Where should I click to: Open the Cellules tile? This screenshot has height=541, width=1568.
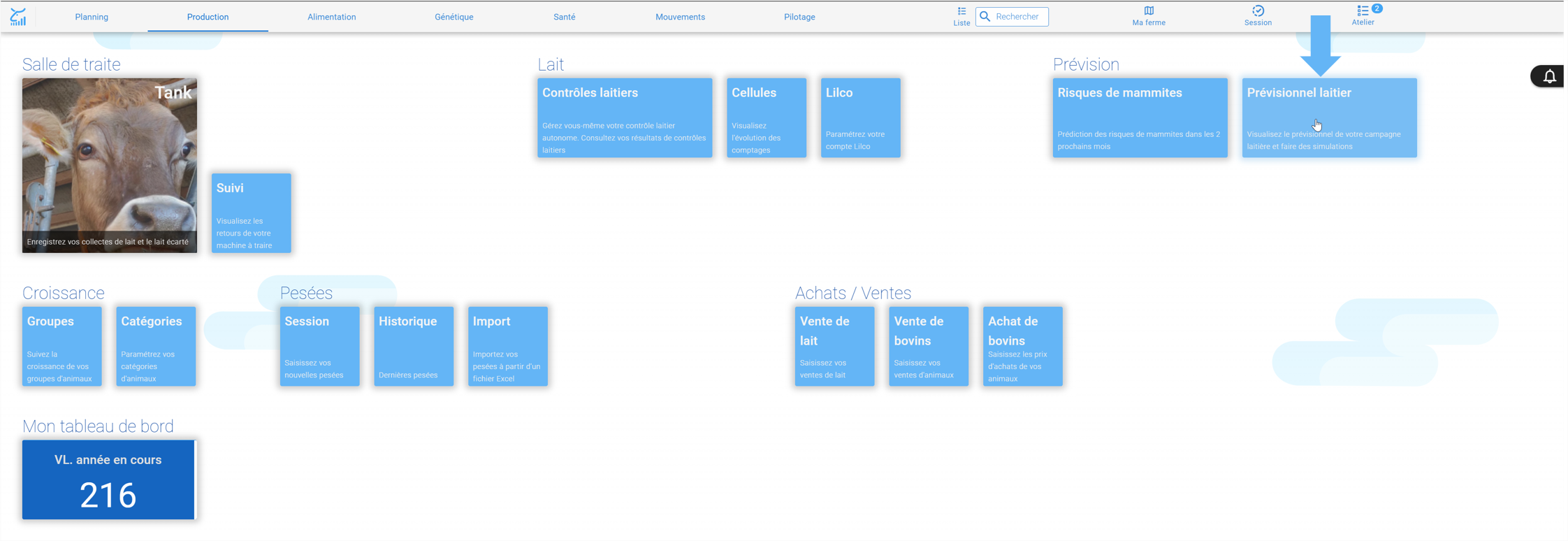(x=767, y=118)
